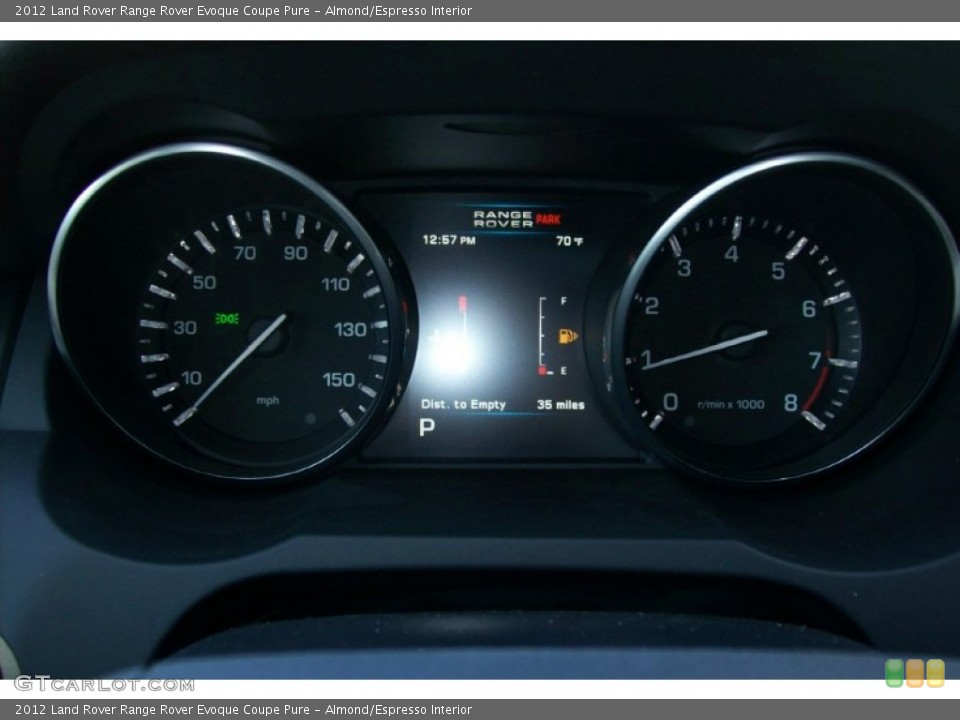Viewport: 960px width, 720px height.
Task: Click the Range Rover logo on display
Action: point(503,219)
